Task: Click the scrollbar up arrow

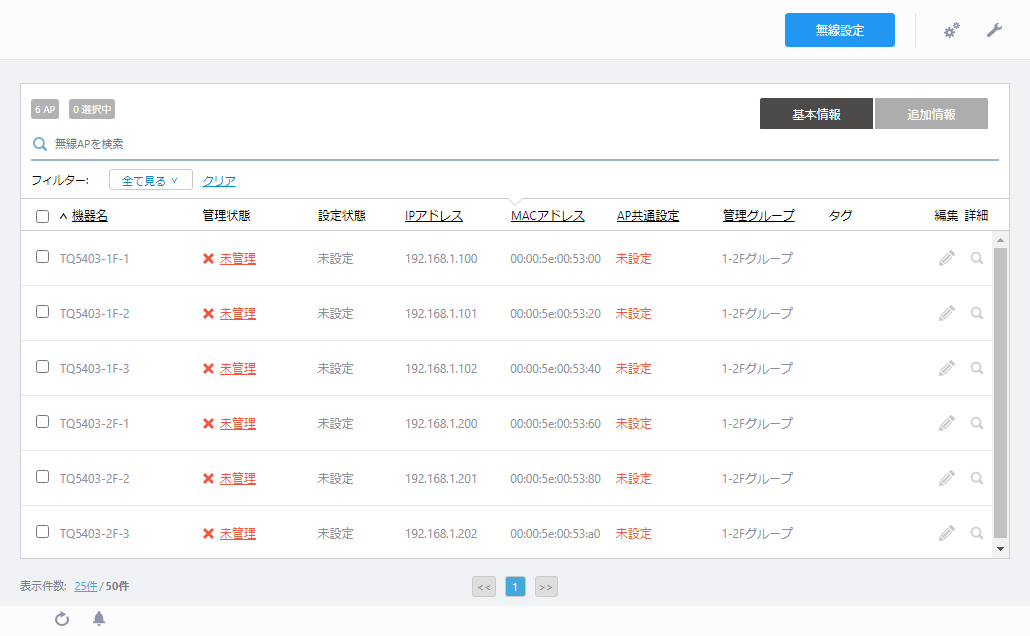Action: 1000,240
